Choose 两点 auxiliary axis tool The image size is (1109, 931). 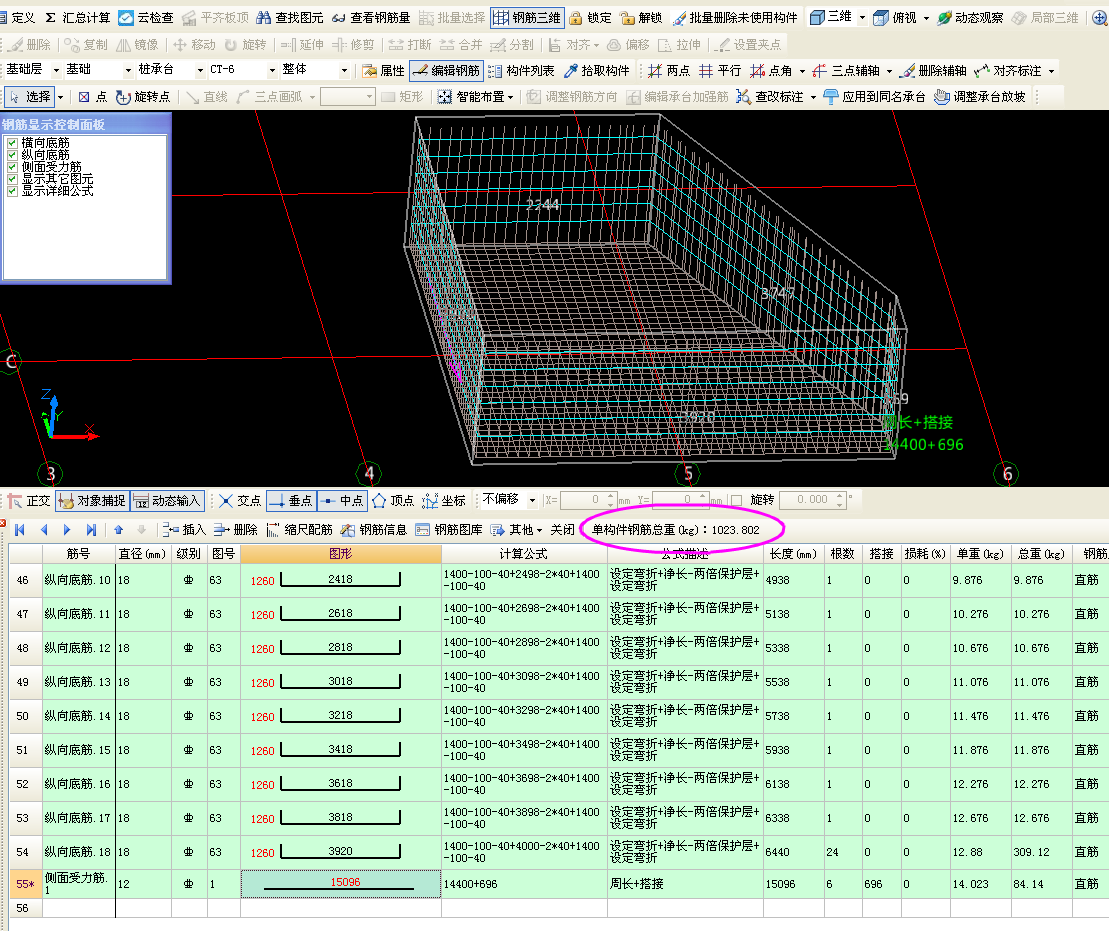[668, 71]
